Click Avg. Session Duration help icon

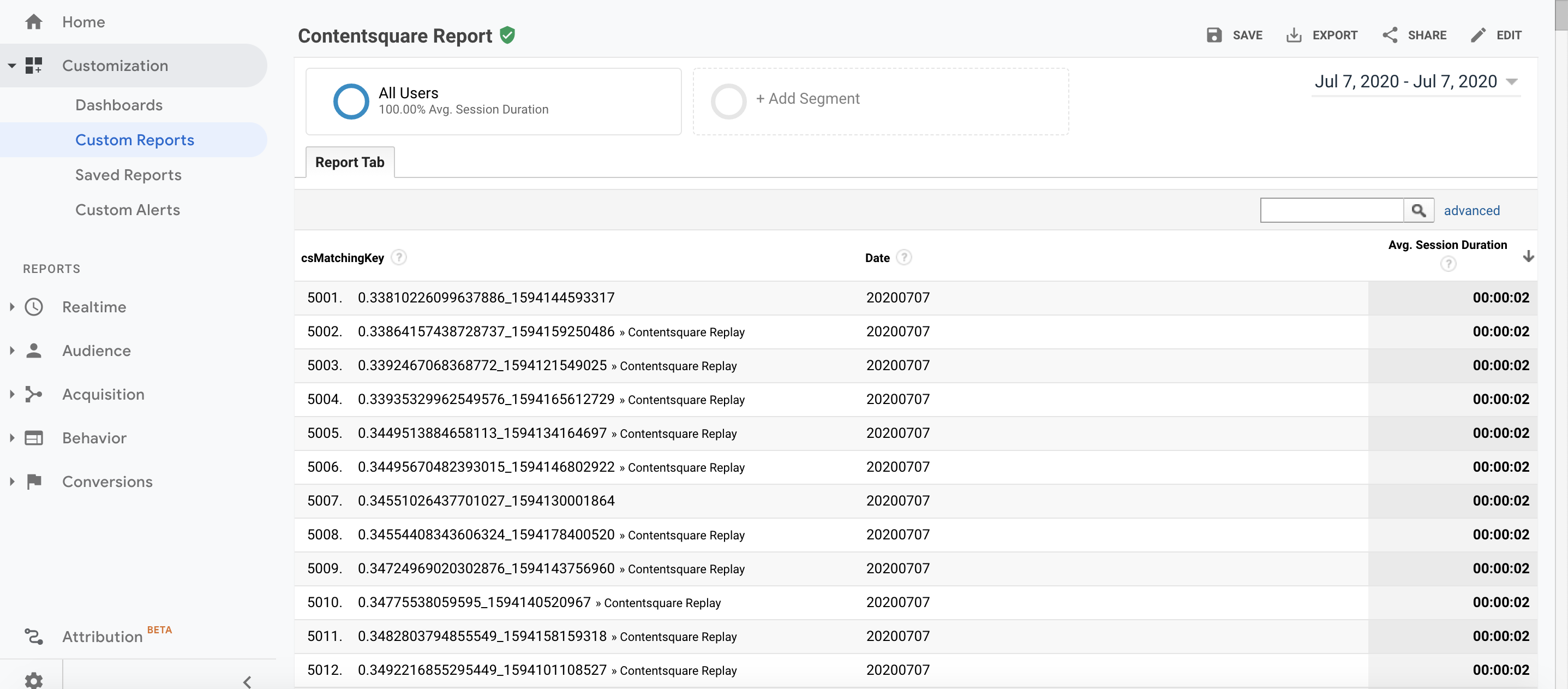[x=1448, y=264]
